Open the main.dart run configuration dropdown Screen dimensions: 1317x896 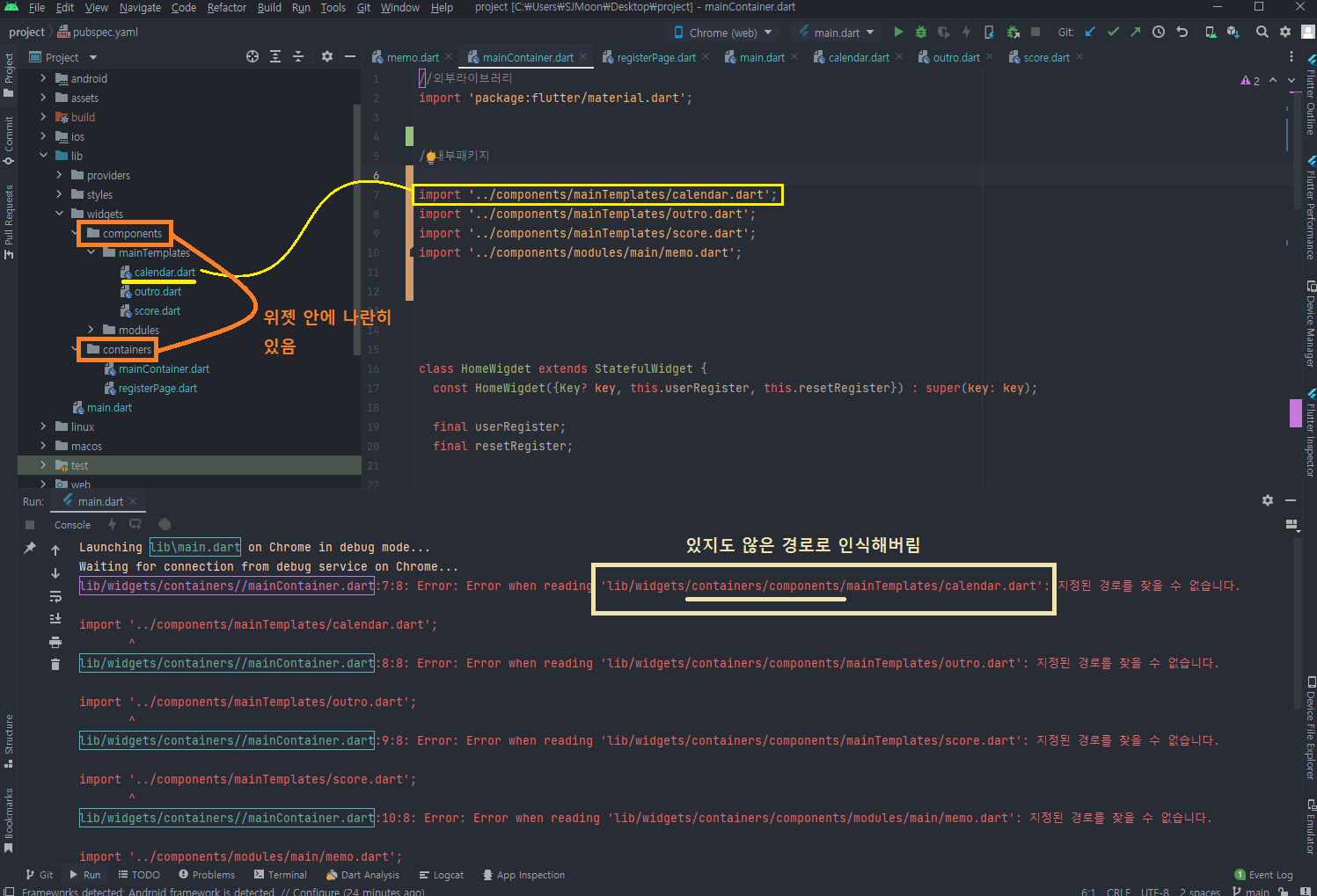(836, 33)
